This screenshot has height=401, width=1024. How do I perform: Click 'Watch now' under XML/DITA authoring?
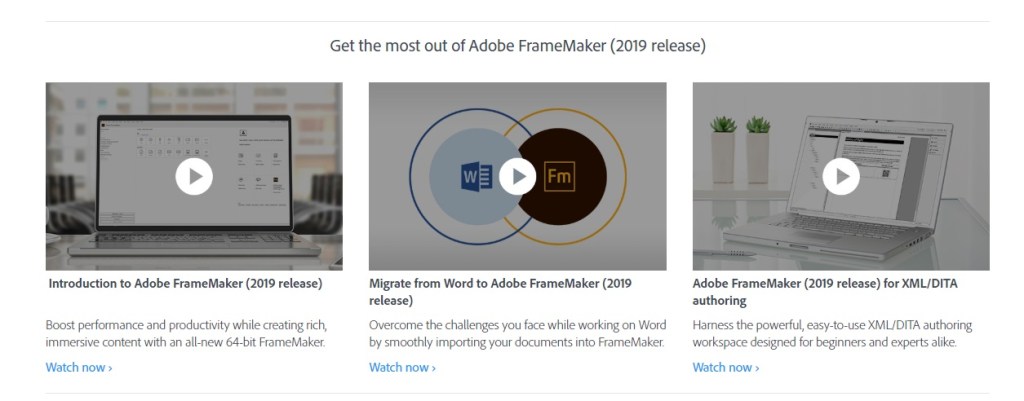[x=726, y=367]
